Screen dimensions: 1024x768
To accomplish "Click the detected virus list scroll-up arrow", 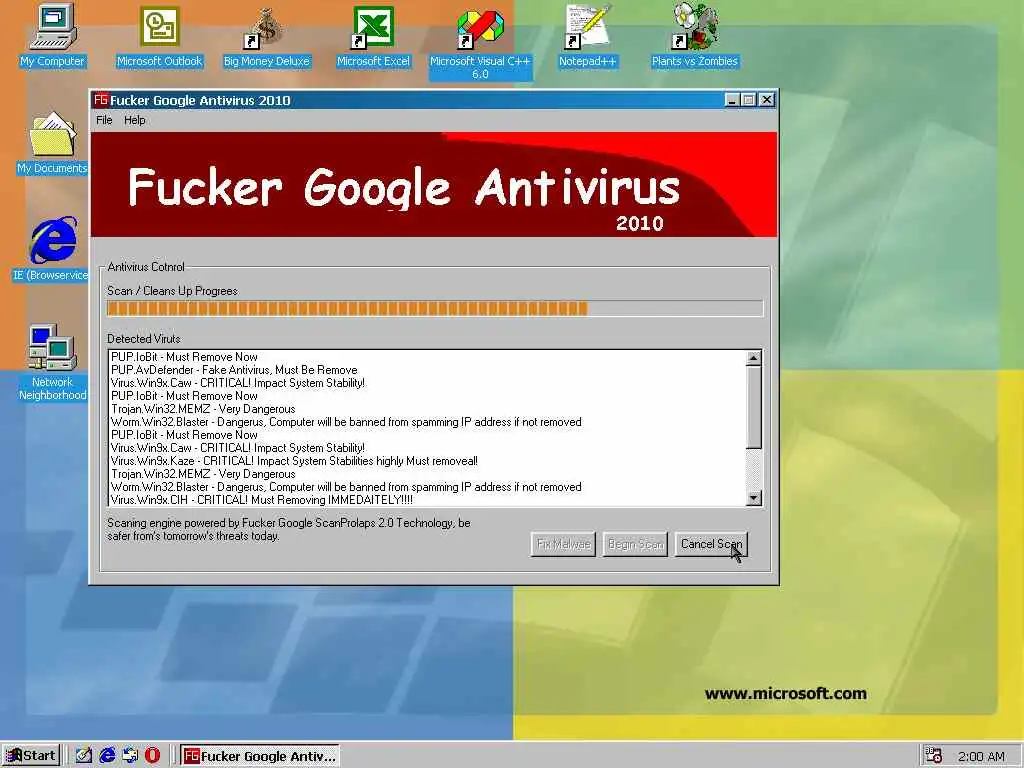I will click(754, 358).
